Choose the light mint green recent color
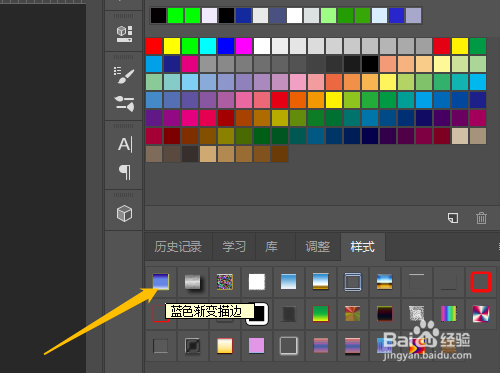The image size is (500, 373). (328, 15)
